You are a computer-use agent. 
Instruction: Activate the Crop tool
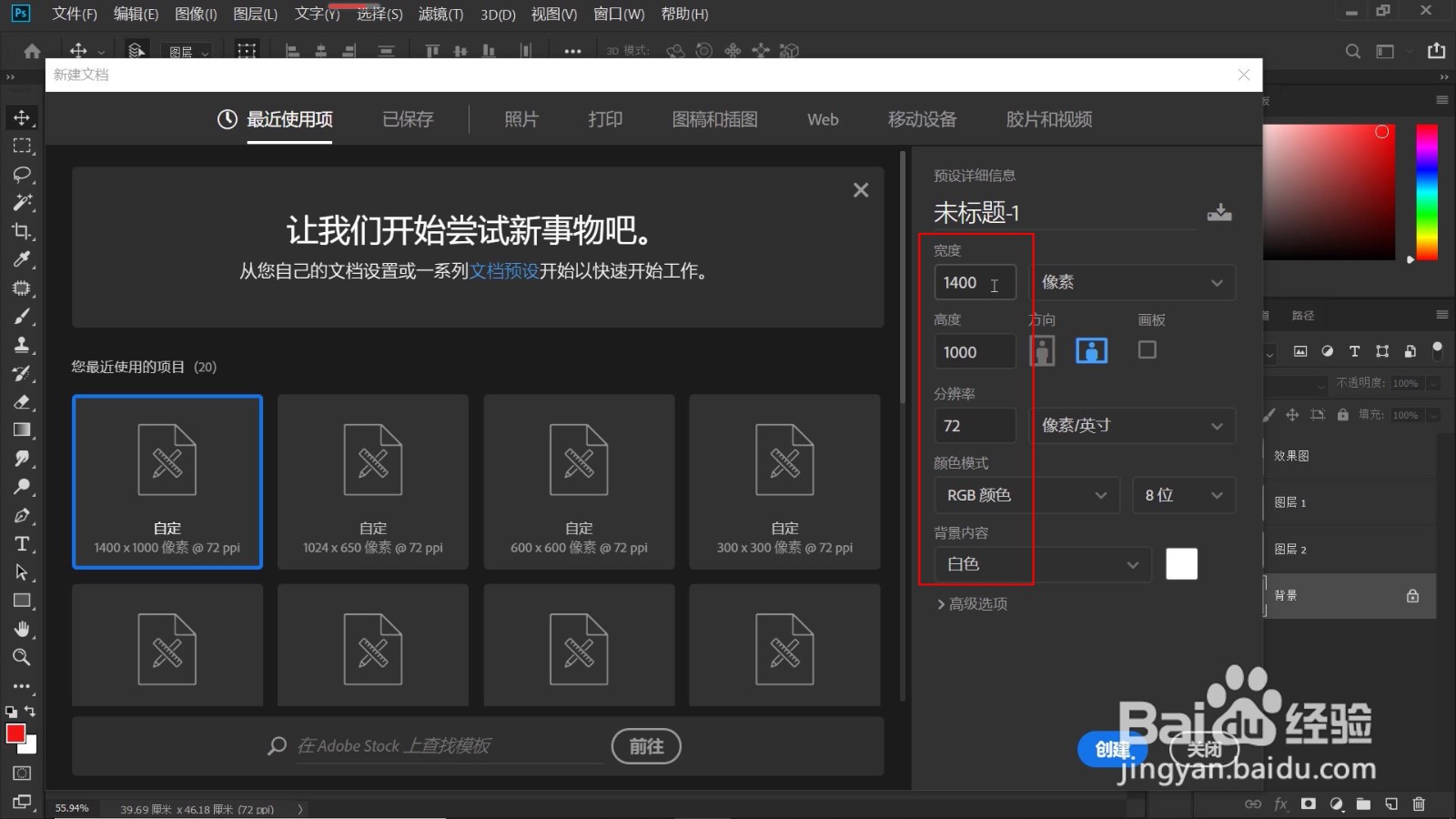click(x=22, y=231)
